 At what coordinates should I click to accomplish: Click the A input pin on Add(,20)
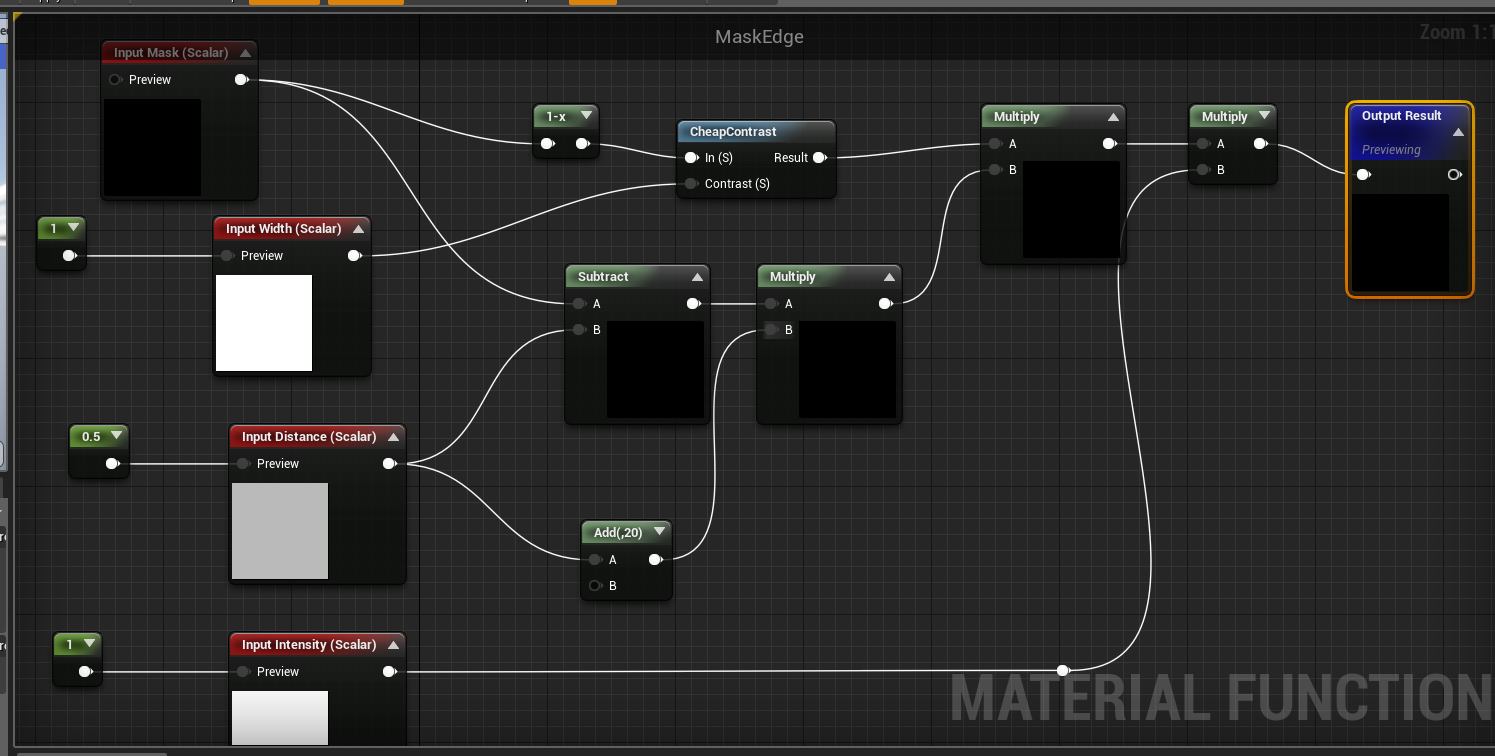(x=595, y=559)
